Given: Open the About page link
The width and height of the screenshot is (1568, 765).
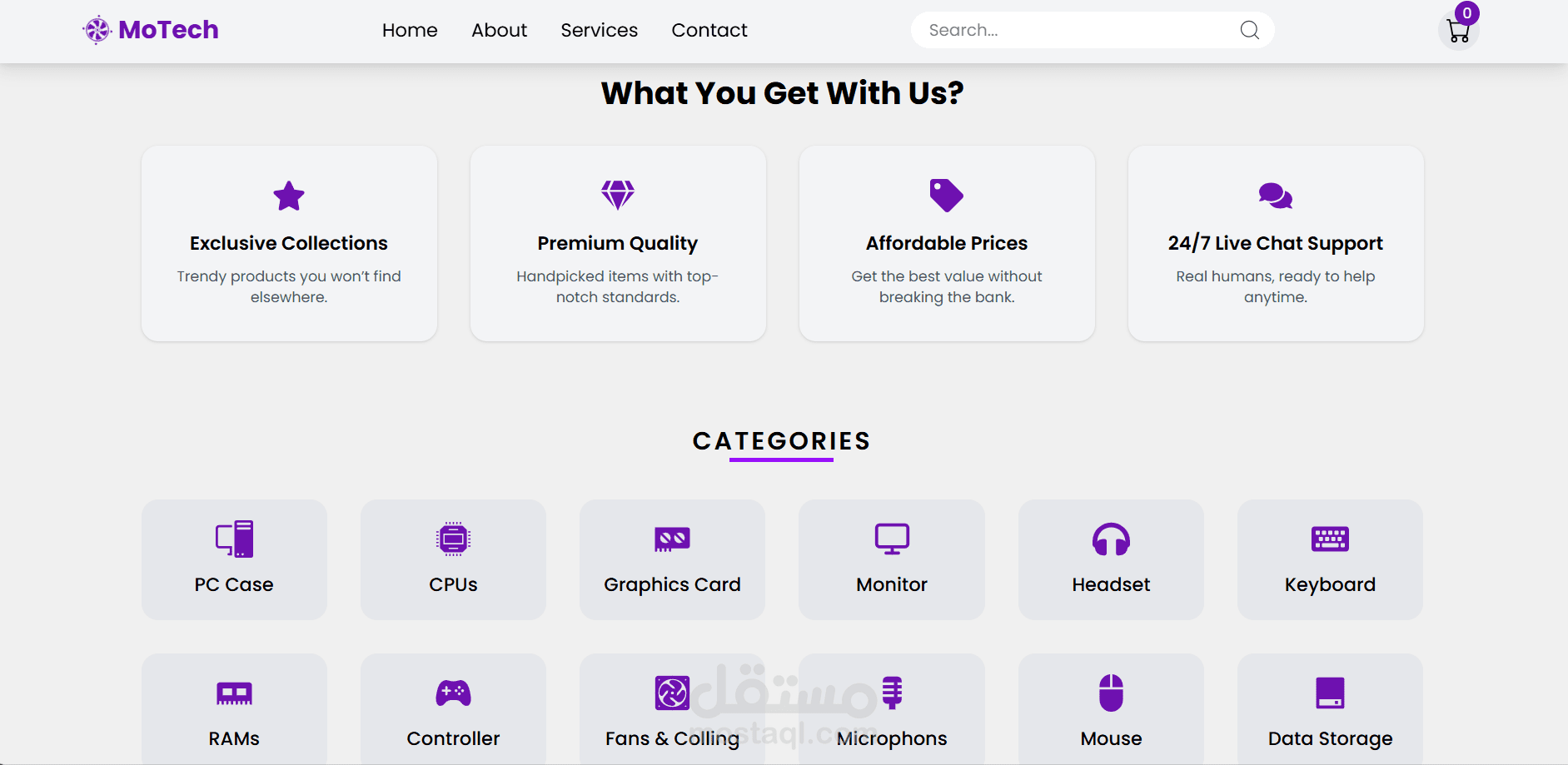Looking at the screenshot, I should coord(499,30).
